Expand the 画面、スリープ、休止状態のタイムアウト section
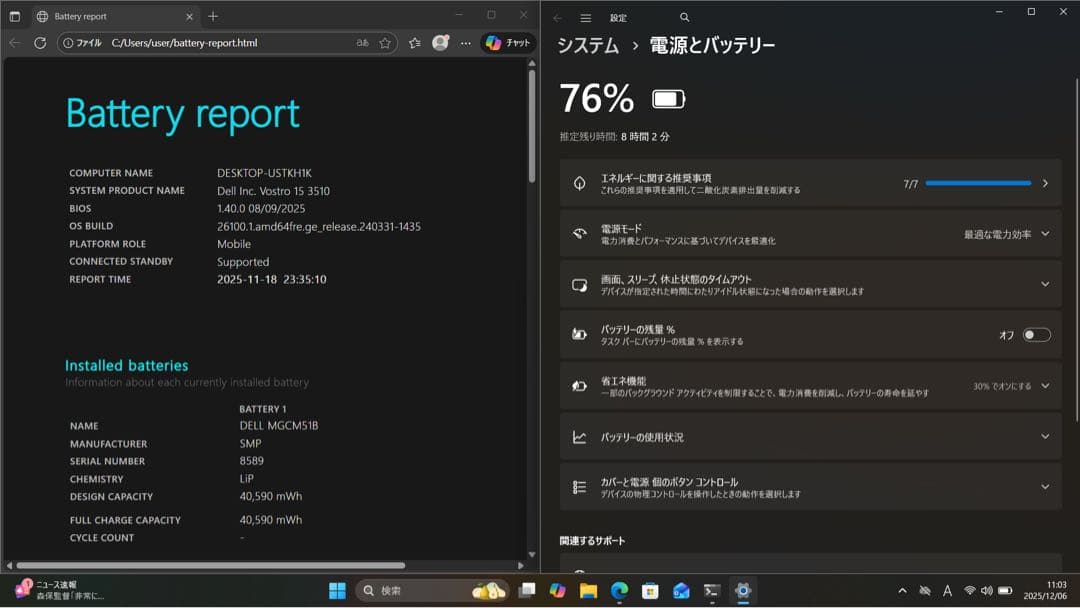Image resolution: width=1080 pixels, height=608 pixels. (1044, 284)
